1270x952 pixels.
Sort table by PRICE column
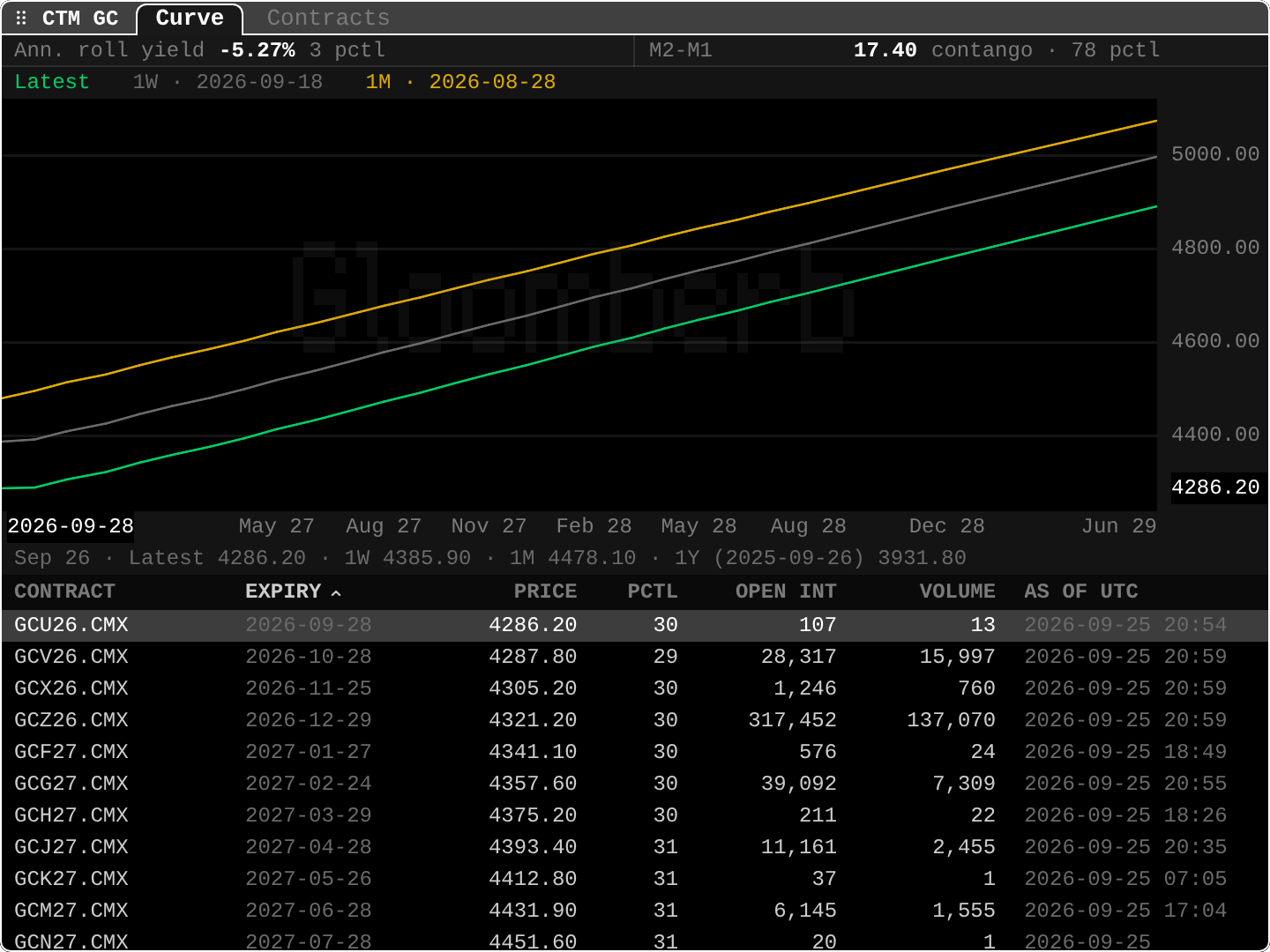coord(545,591)
